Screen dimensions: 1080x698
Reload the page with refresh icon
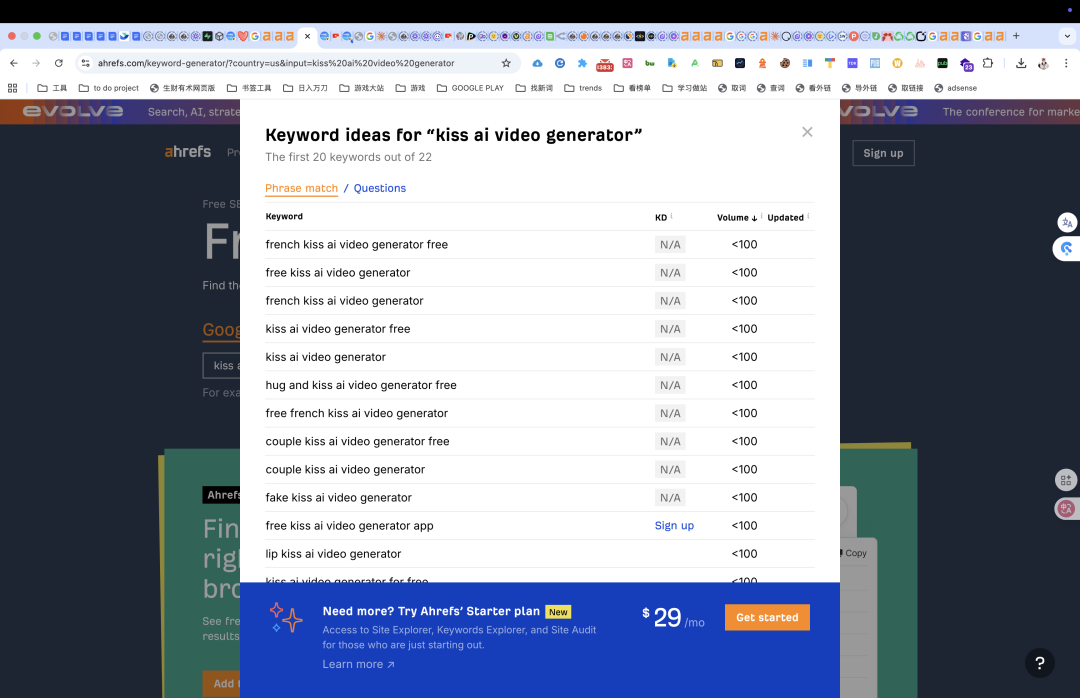[59, 63]
